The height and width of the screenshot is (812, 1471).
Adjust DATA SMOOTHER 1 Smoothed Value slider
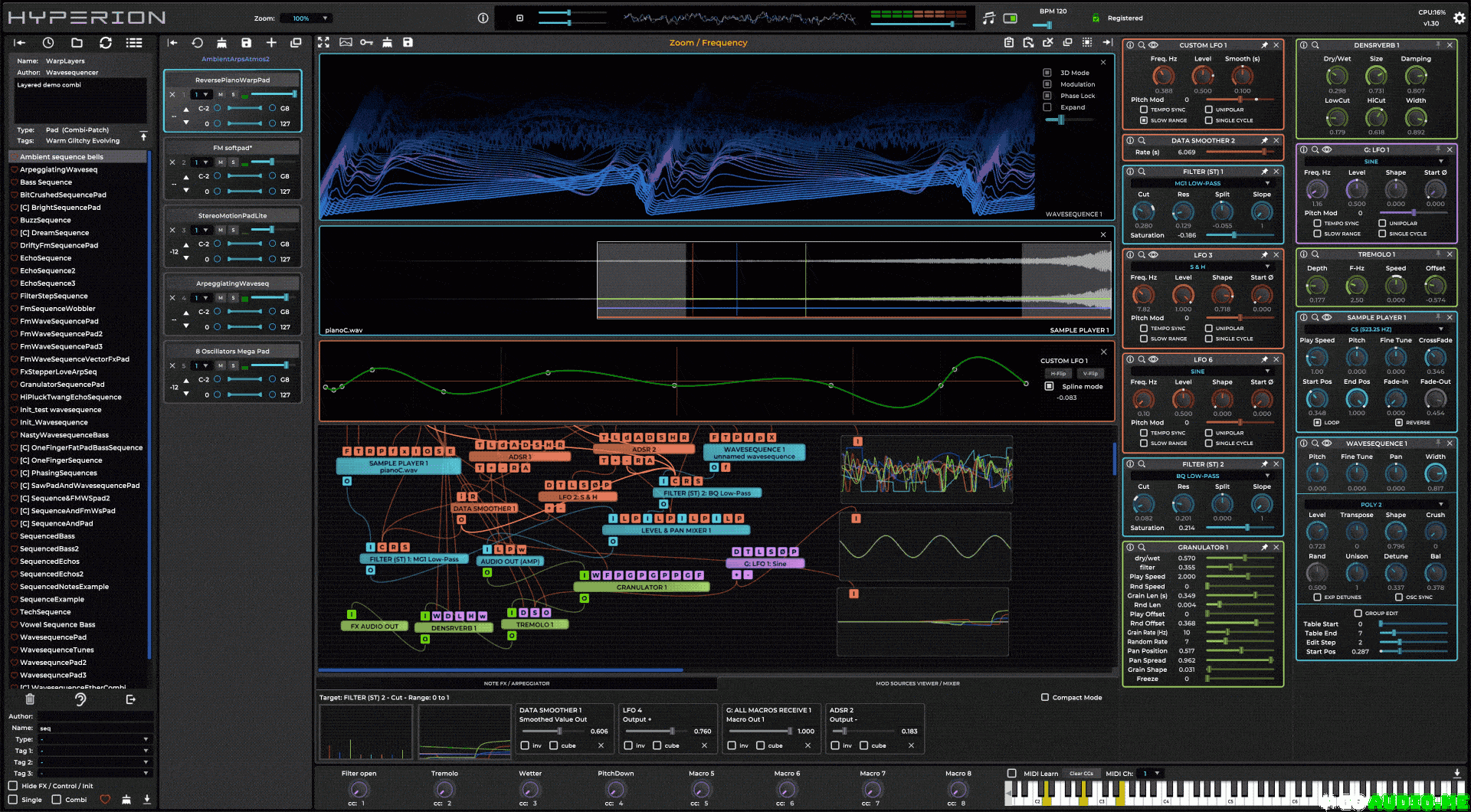click(553, 731)
